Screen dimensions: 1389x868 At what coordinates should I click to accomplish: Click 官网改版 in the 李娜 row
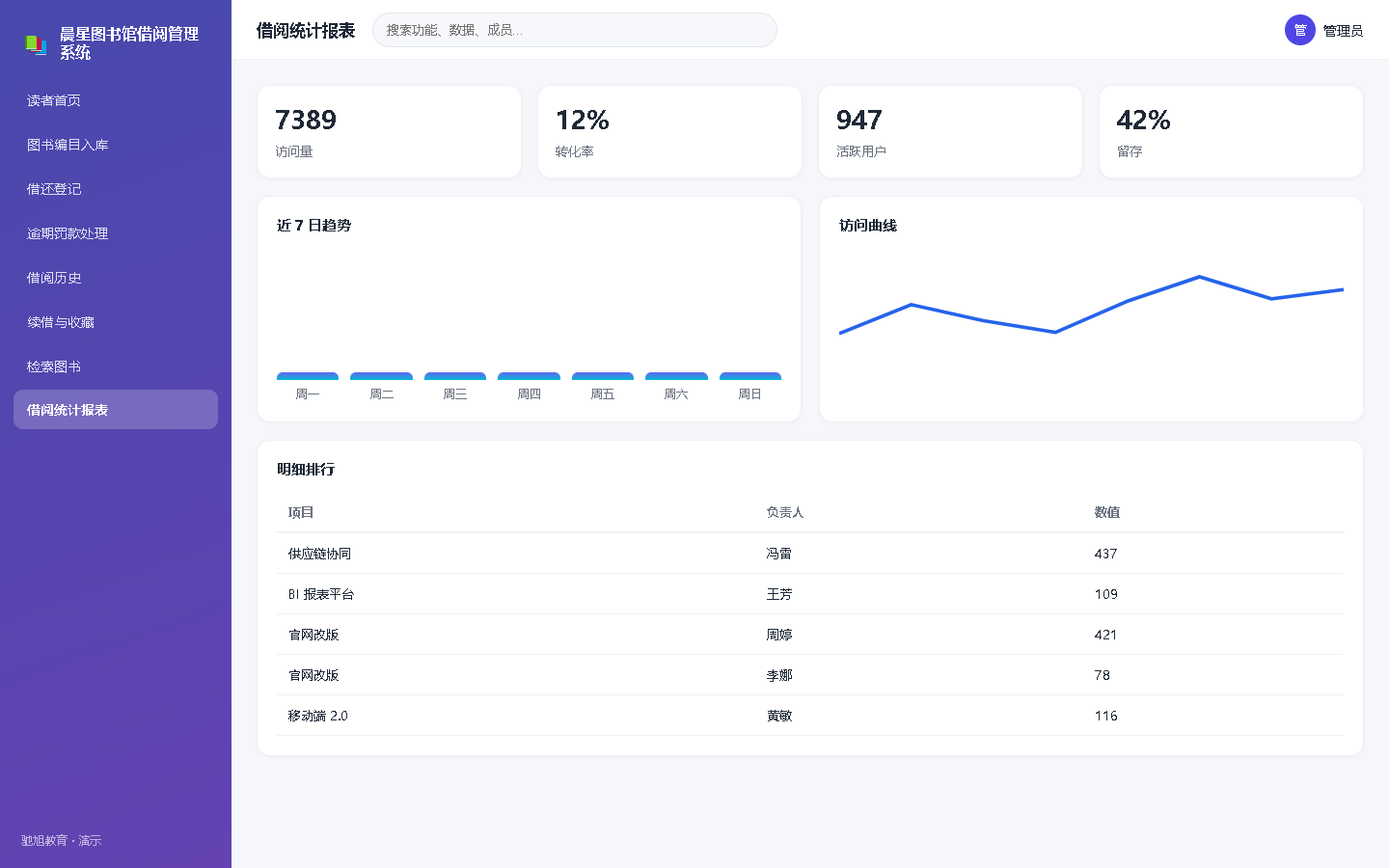313,675
